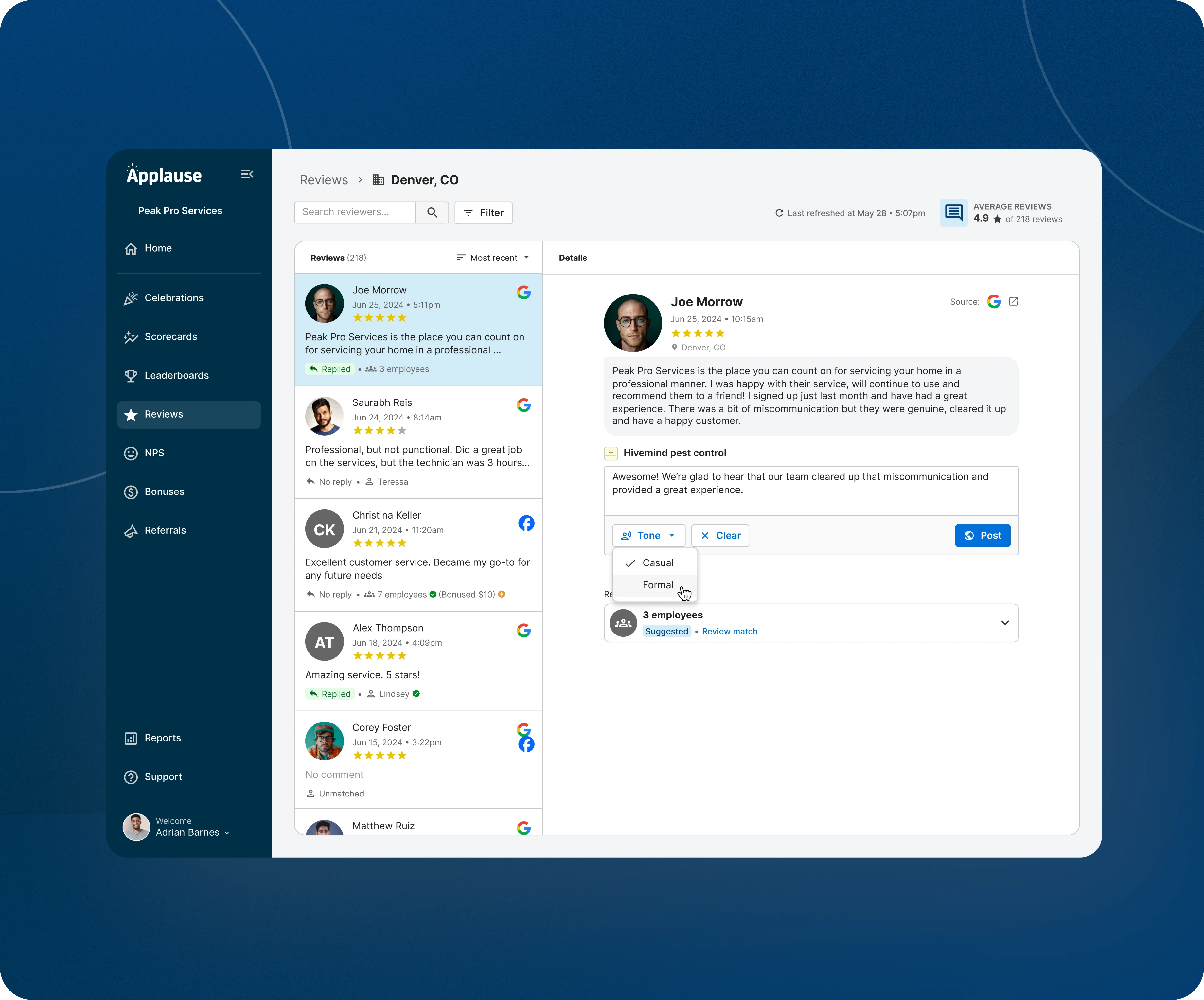Click the Search reviewers input field
This screenshot has width=1204, height=1000.
(x=355, y=212)
